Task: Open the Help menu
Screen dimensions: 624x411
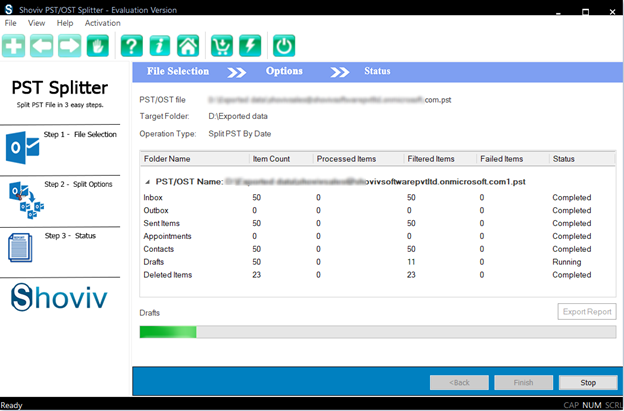Action: coord(65,23)
